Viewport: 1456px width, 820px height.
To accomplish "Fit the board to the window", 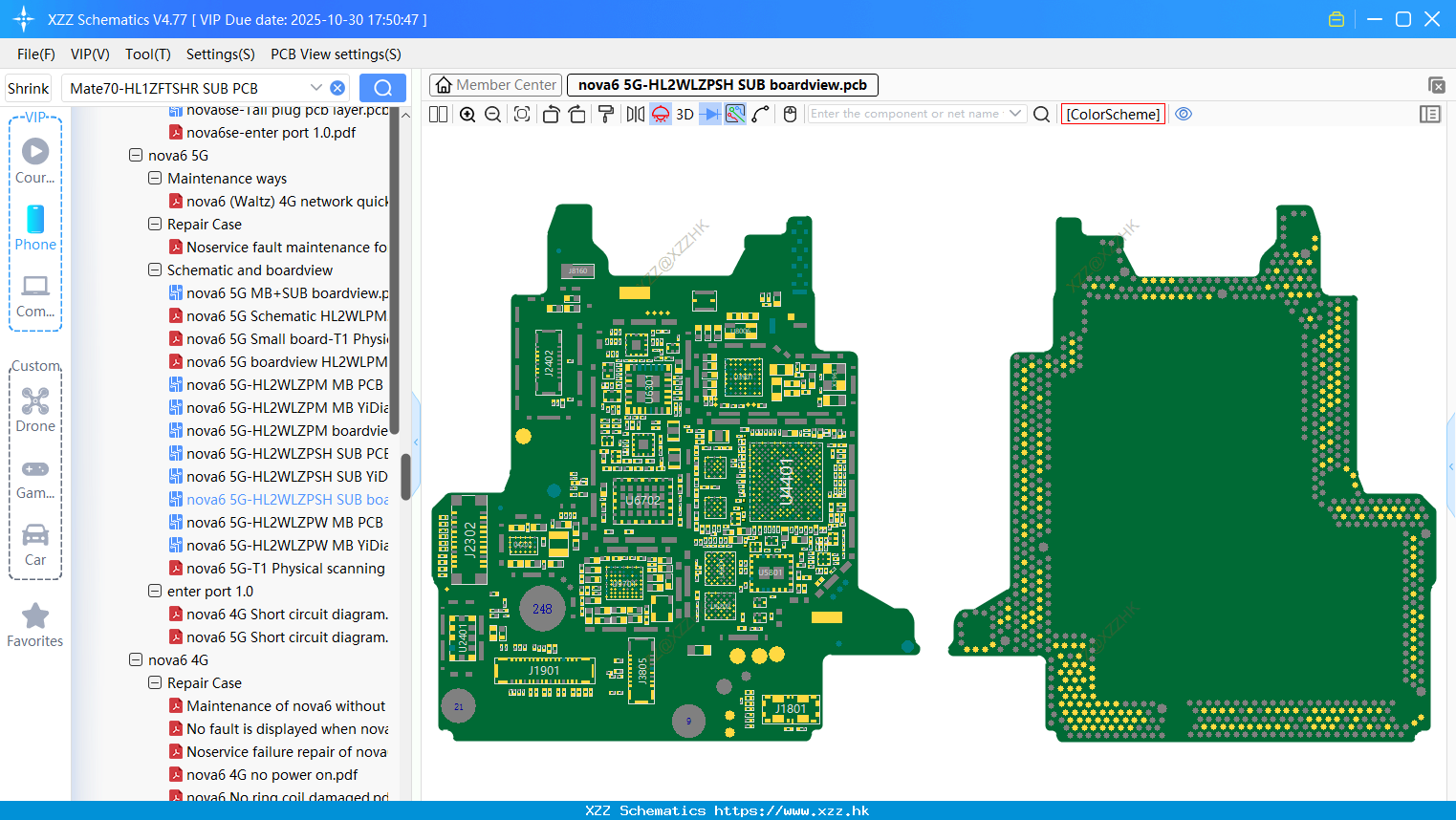I will click(x=522, y=115).
